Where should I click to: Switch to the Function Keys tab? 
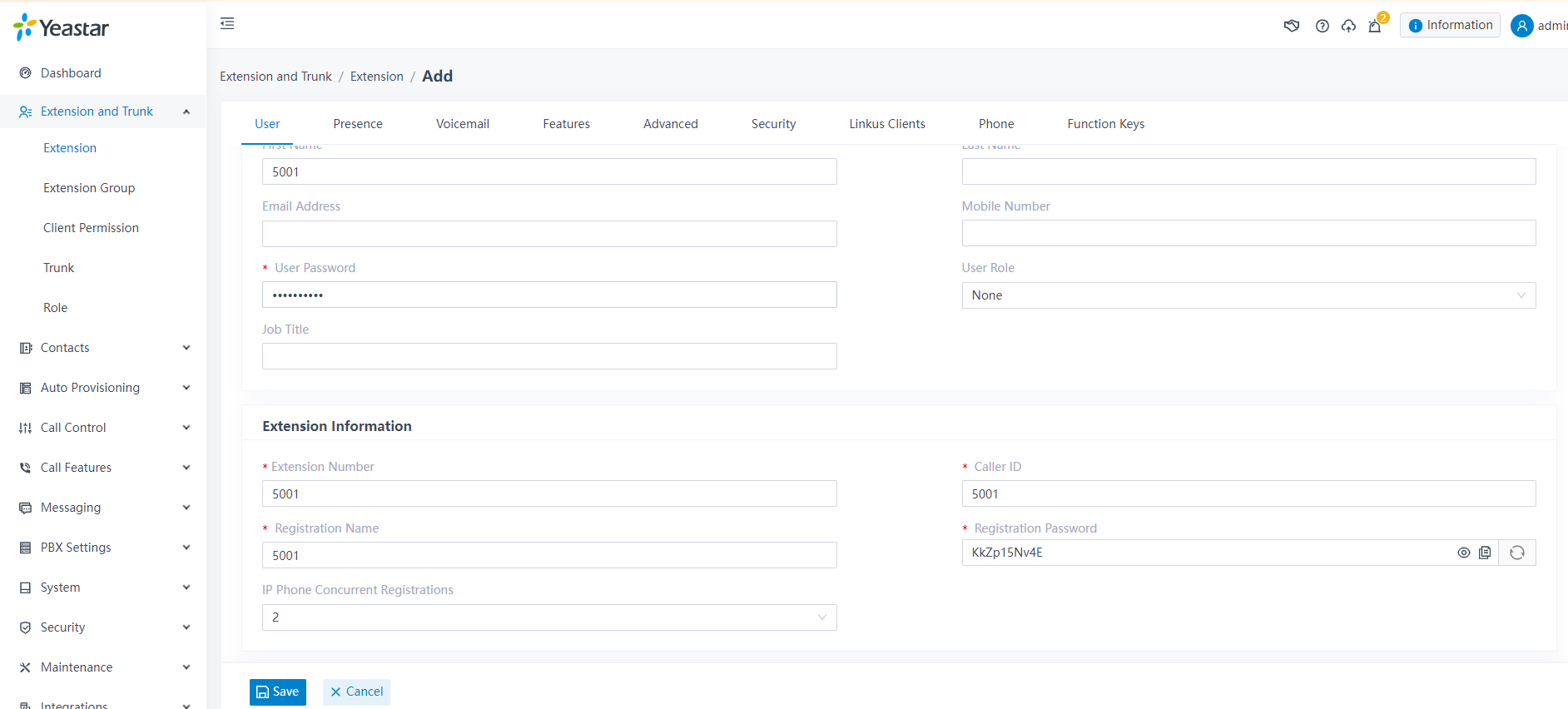click(1105, 124)
